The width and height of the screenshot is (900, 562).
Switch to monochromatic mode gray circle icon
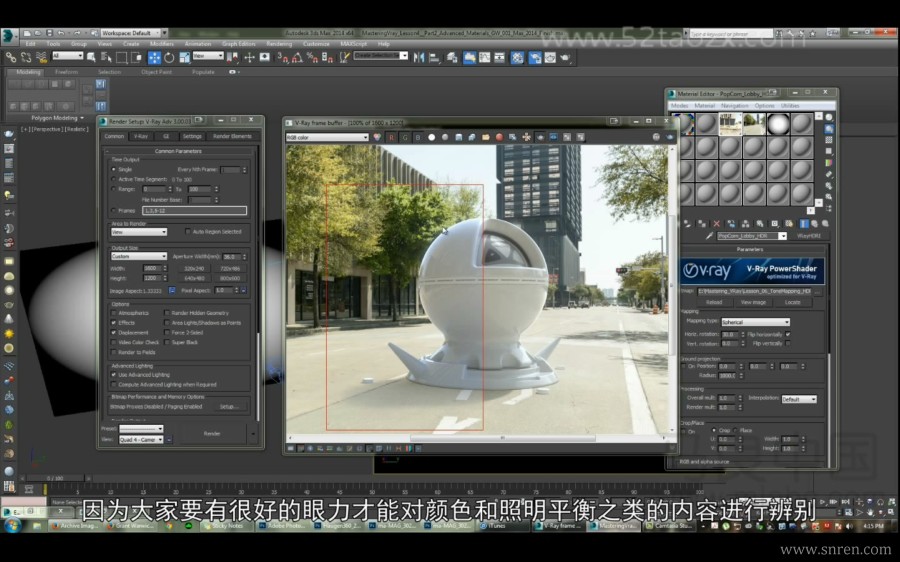tap(445, 137)
